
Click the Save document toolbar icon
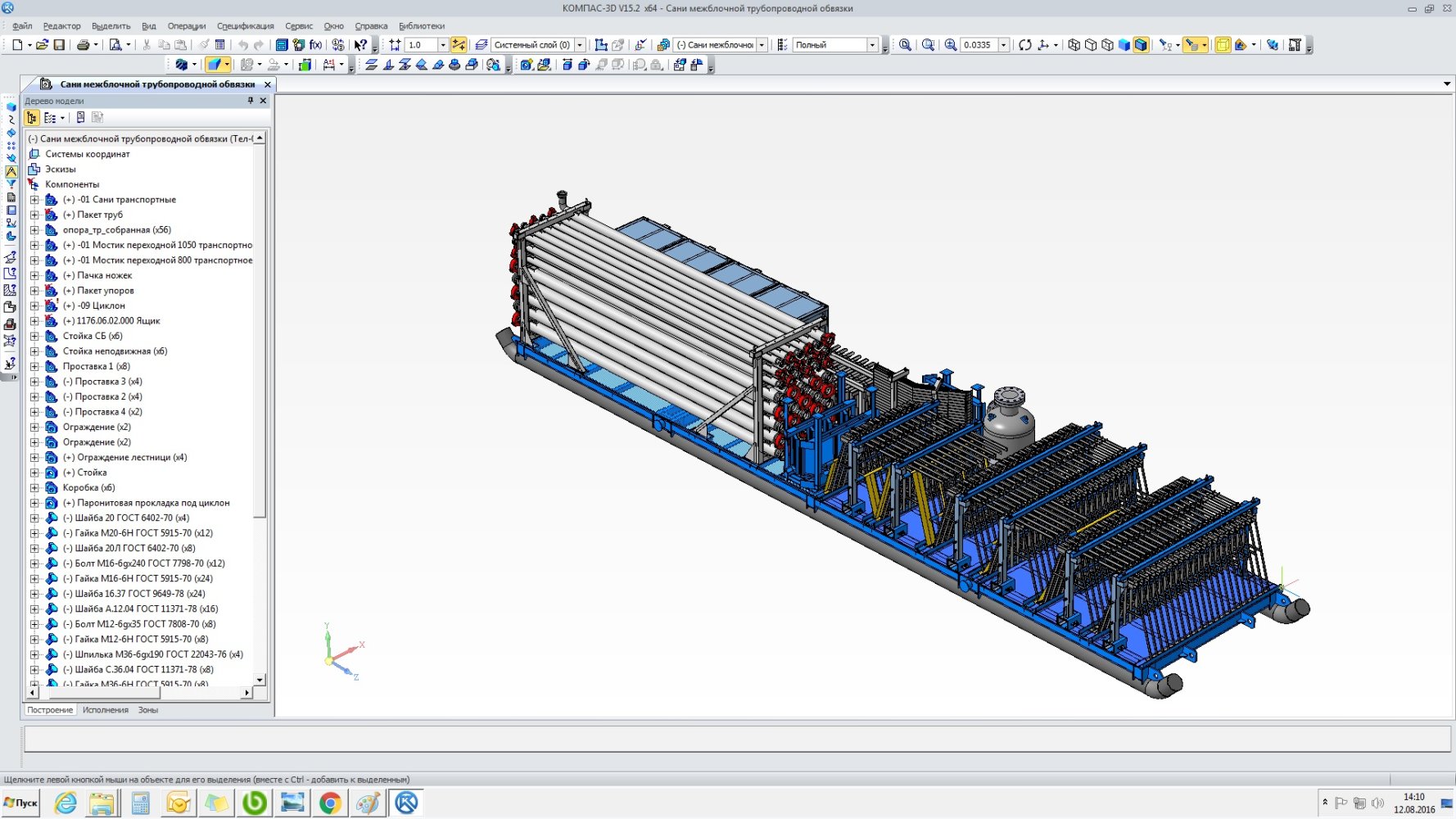click(x=59, y=45)
